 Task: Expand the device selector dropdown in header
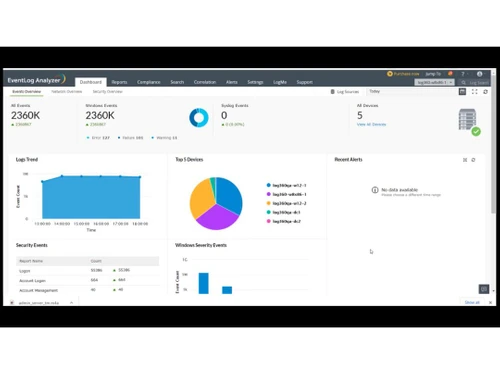point(434,82)
